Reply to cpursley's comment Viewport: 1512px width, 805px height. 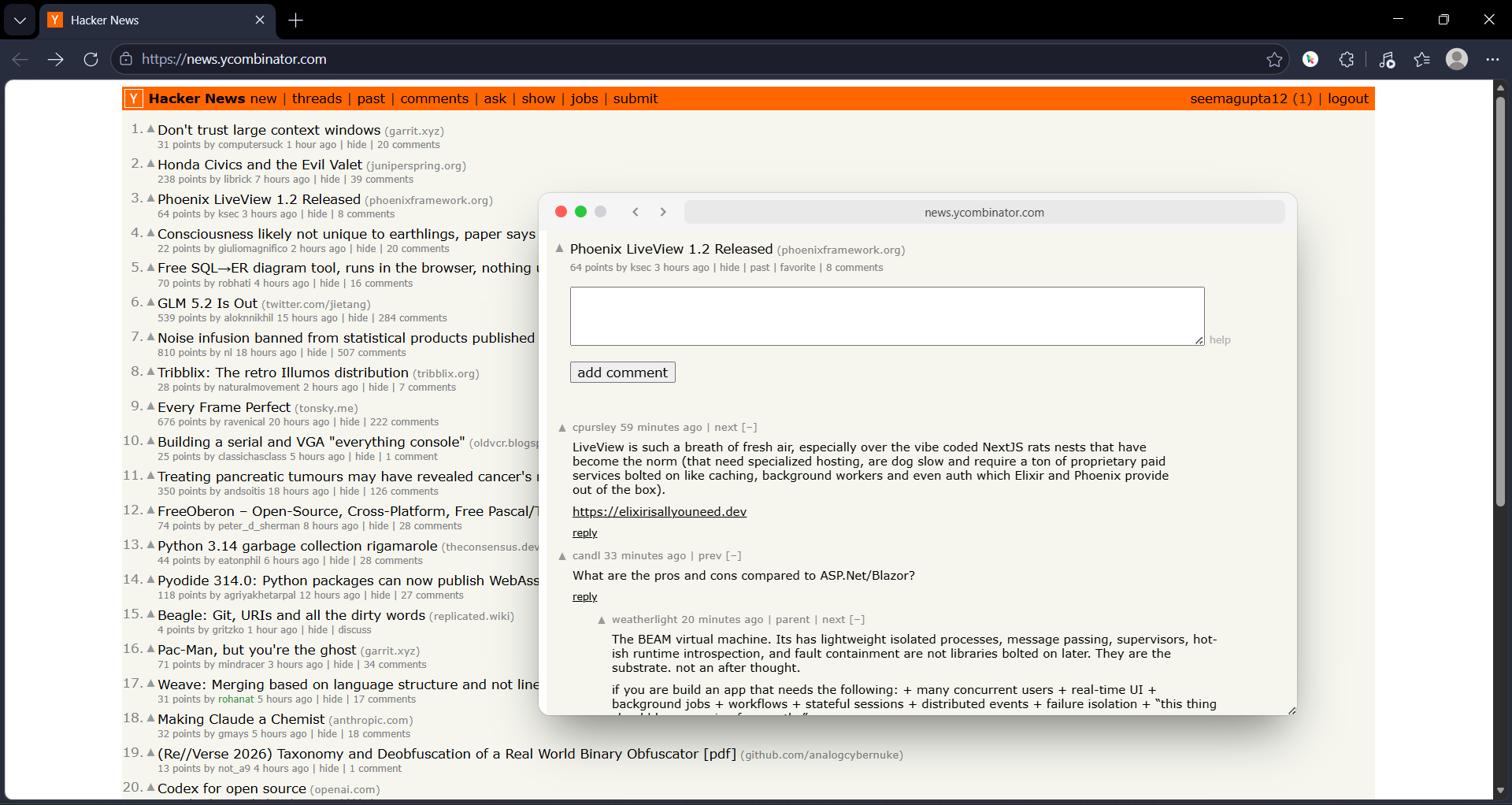584,533
